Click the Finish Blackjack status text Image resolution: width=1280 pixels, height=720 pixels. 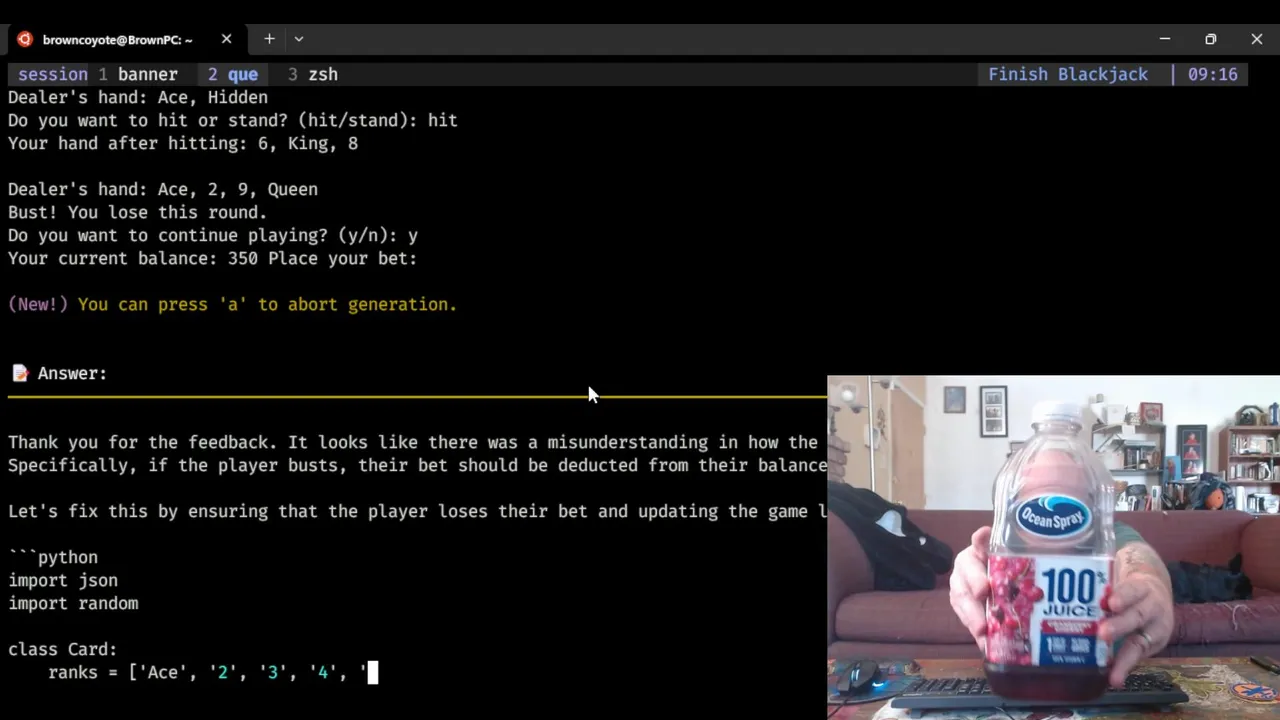[1068, 74]
